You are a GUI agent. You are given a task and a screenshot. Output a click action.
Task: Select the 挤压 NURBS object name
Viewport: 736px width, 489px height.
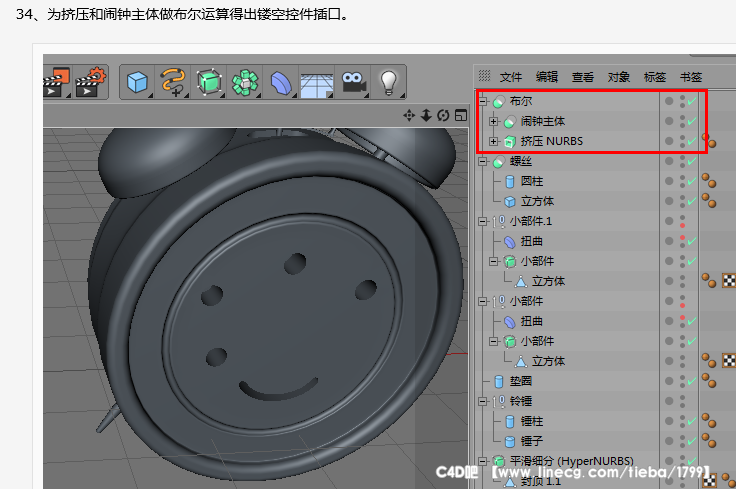552,141
